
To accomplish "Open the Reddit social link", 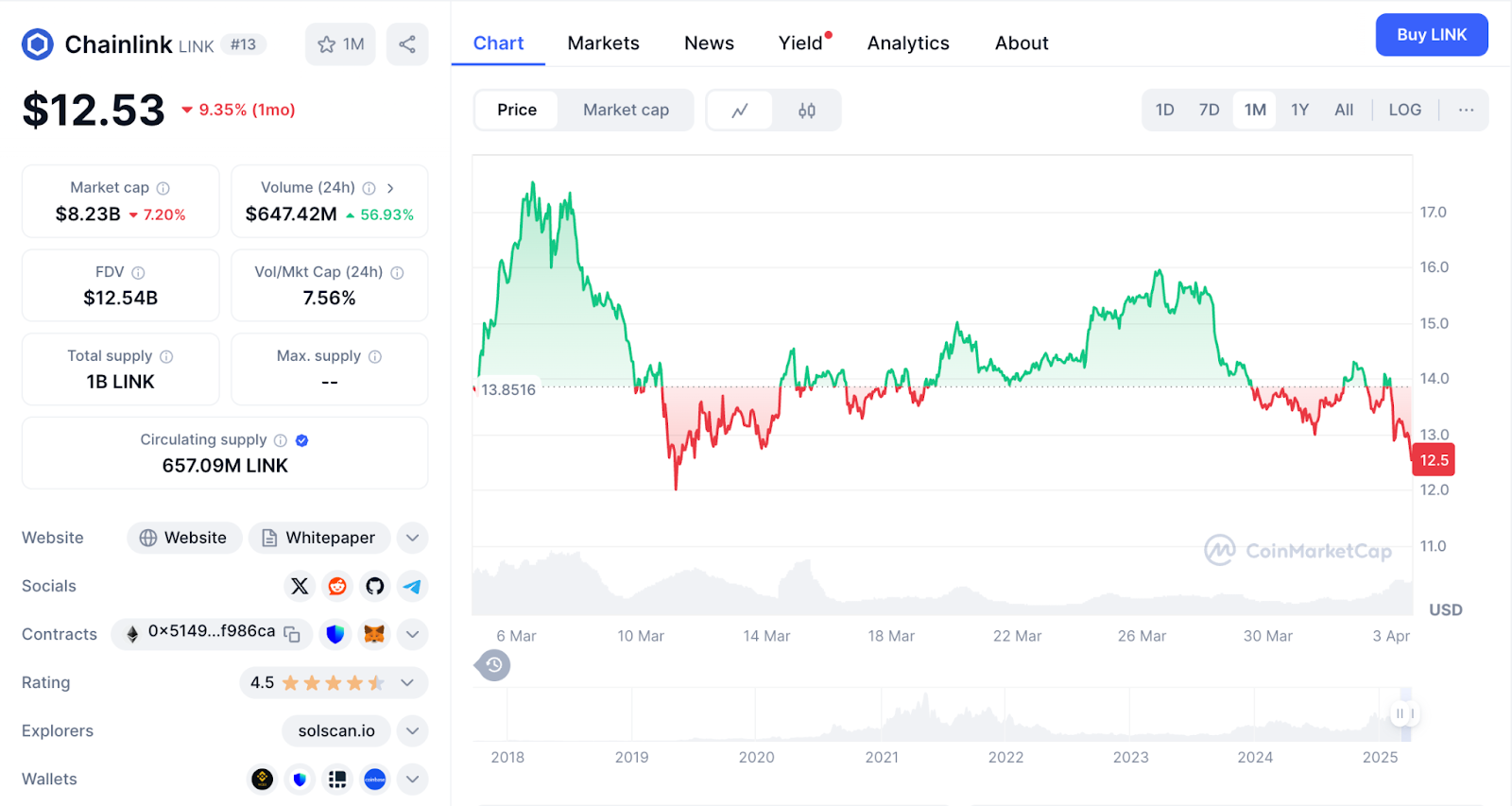I will coord(337,586).
